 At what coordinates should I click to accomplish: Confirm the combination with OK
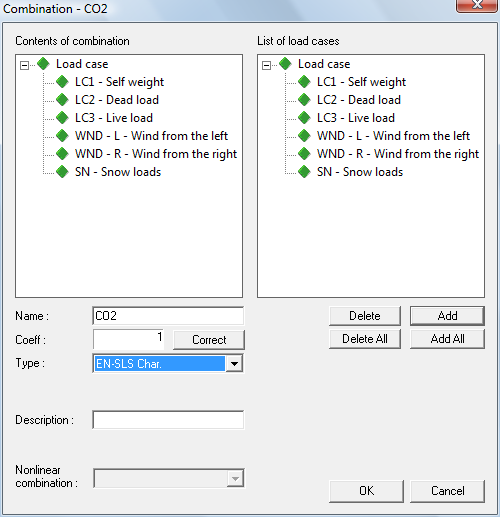tap(366, 491)
